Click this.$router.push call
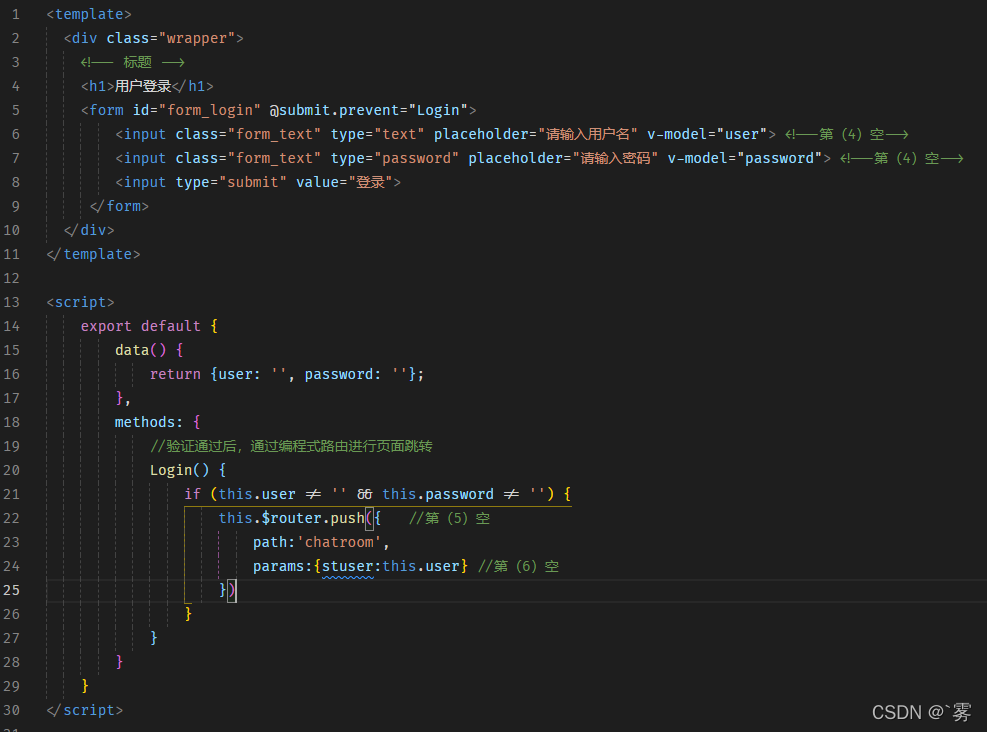This screenshot has width=987, height=732. tap(291, 518)
